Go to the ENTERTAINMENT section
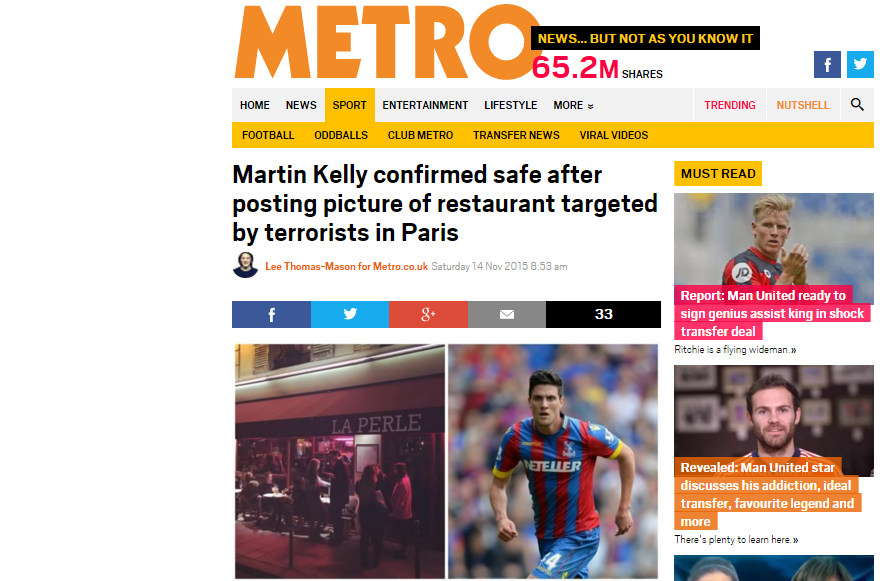 click(425, 105)
